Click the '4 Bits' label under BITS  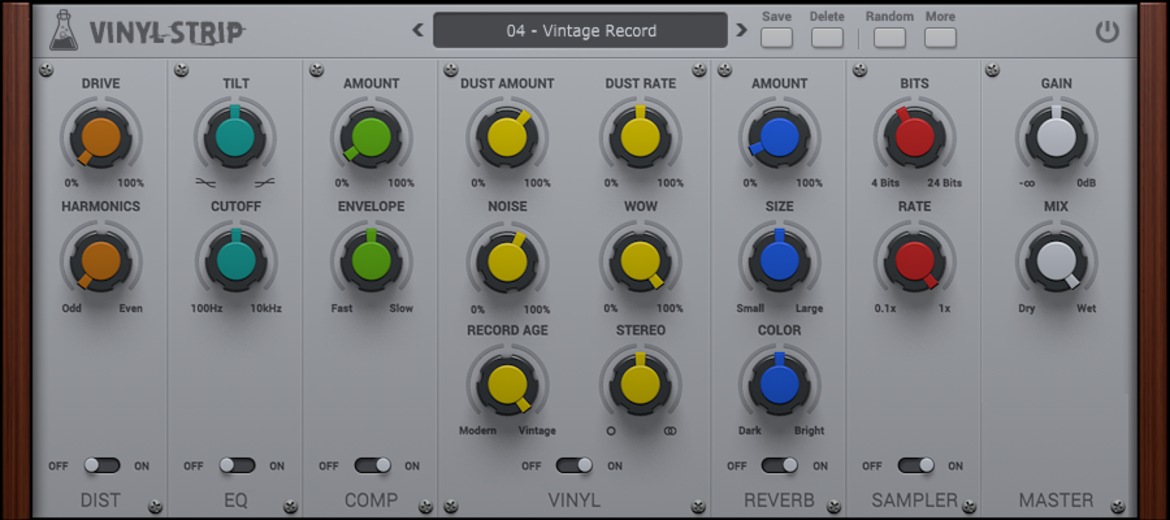pos(886,183)
